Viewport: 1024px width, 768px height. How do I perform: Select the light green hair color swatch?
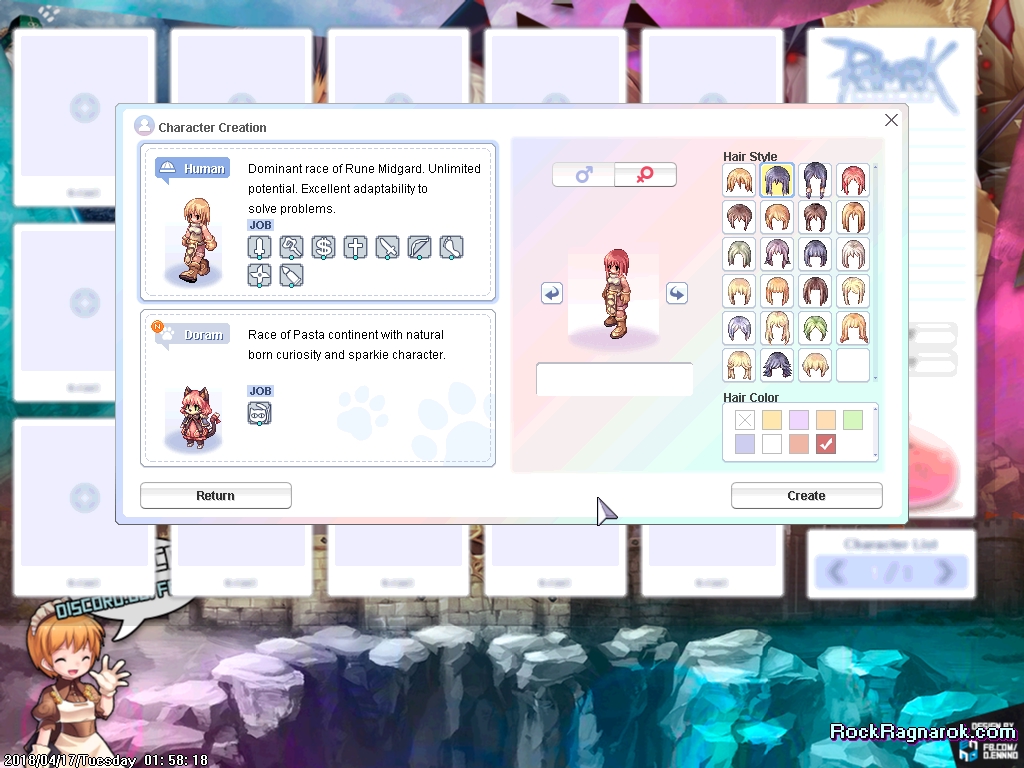853,419
